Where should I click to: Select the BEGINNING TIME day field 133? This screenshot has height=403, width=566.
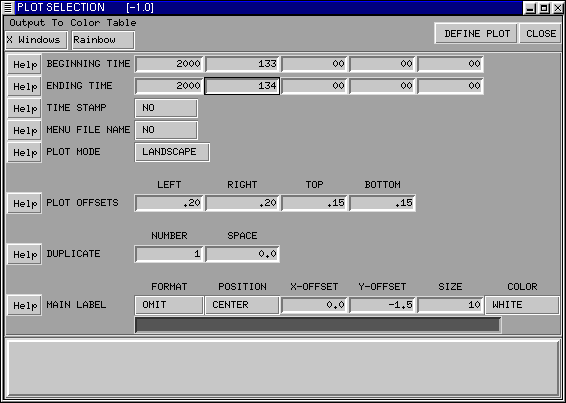[242, 64]
